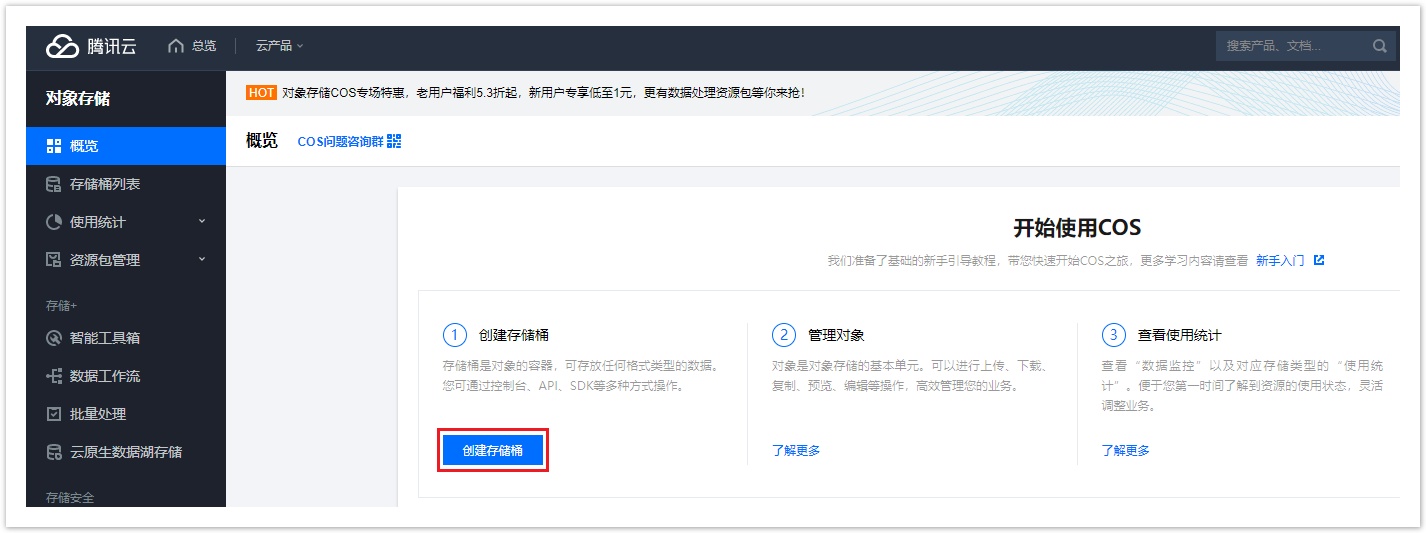Open 存储桶列表 in the sidebar
Screen dimensions: 1426x533
point(126,184)
